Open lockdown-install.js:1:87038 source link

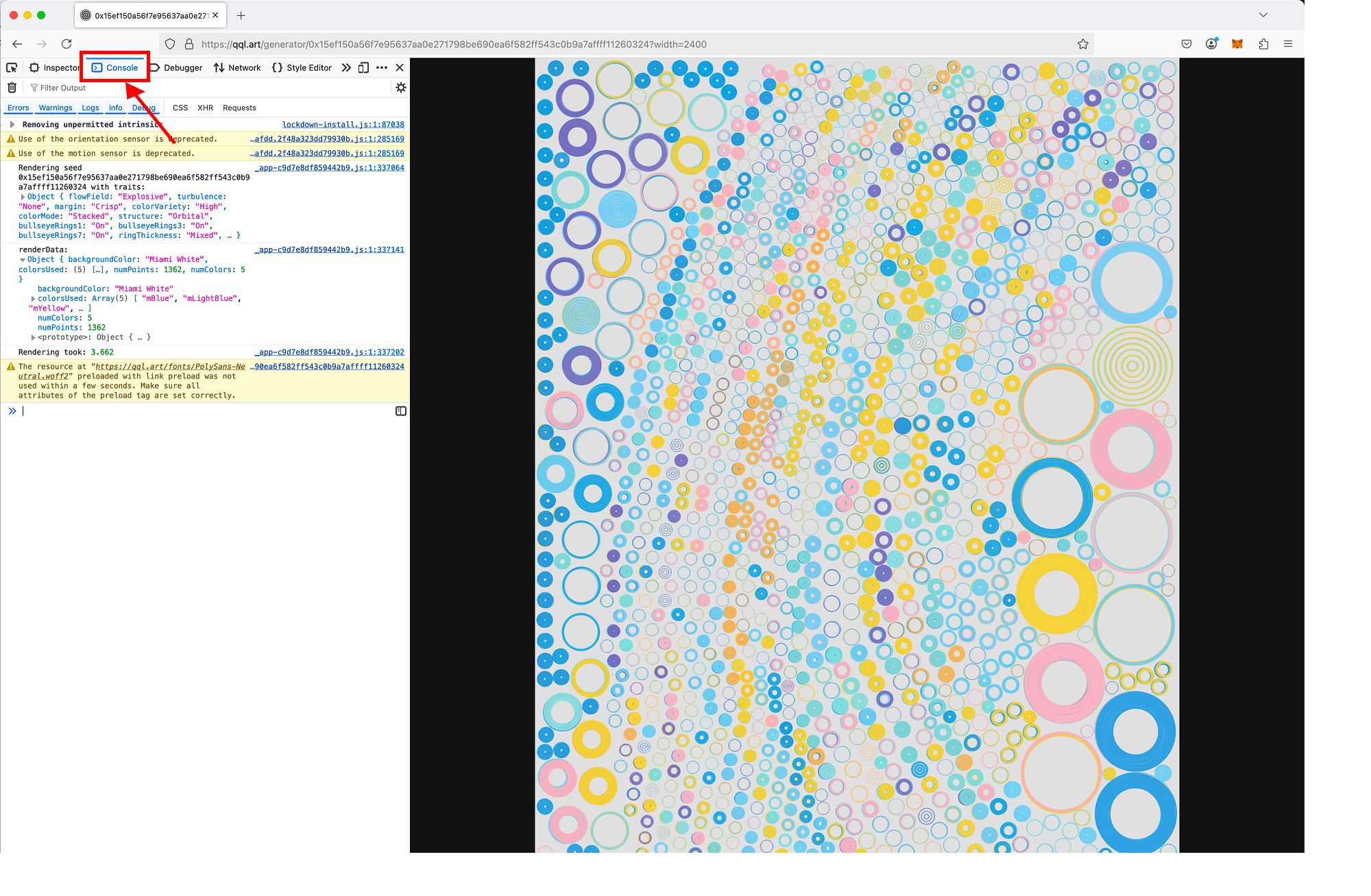pos(343,124)
